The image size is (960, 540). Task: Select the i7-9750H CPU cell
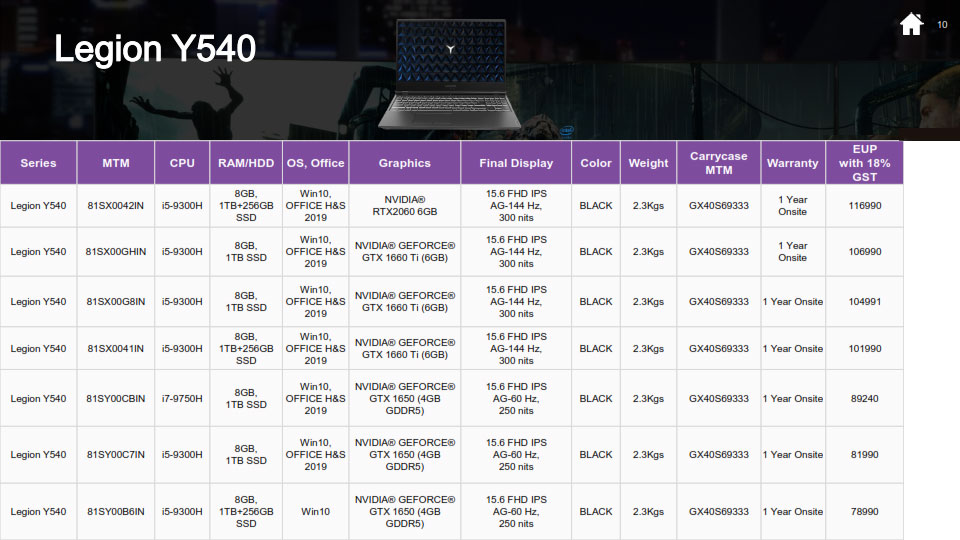click(x=182, y=399)
